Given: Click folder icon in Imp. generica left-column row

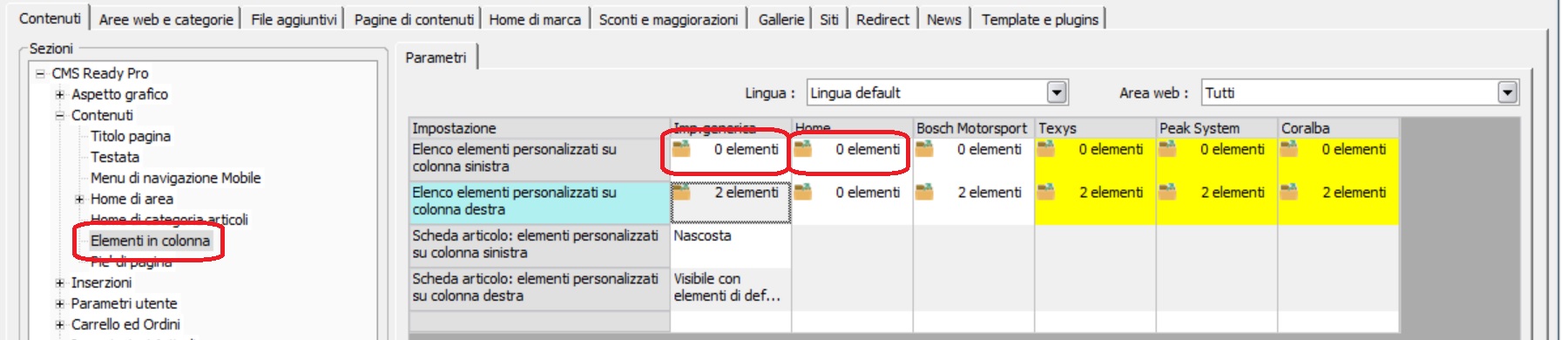Looking at the screenshot, I should pyautogui.click(x=681, y=149).
